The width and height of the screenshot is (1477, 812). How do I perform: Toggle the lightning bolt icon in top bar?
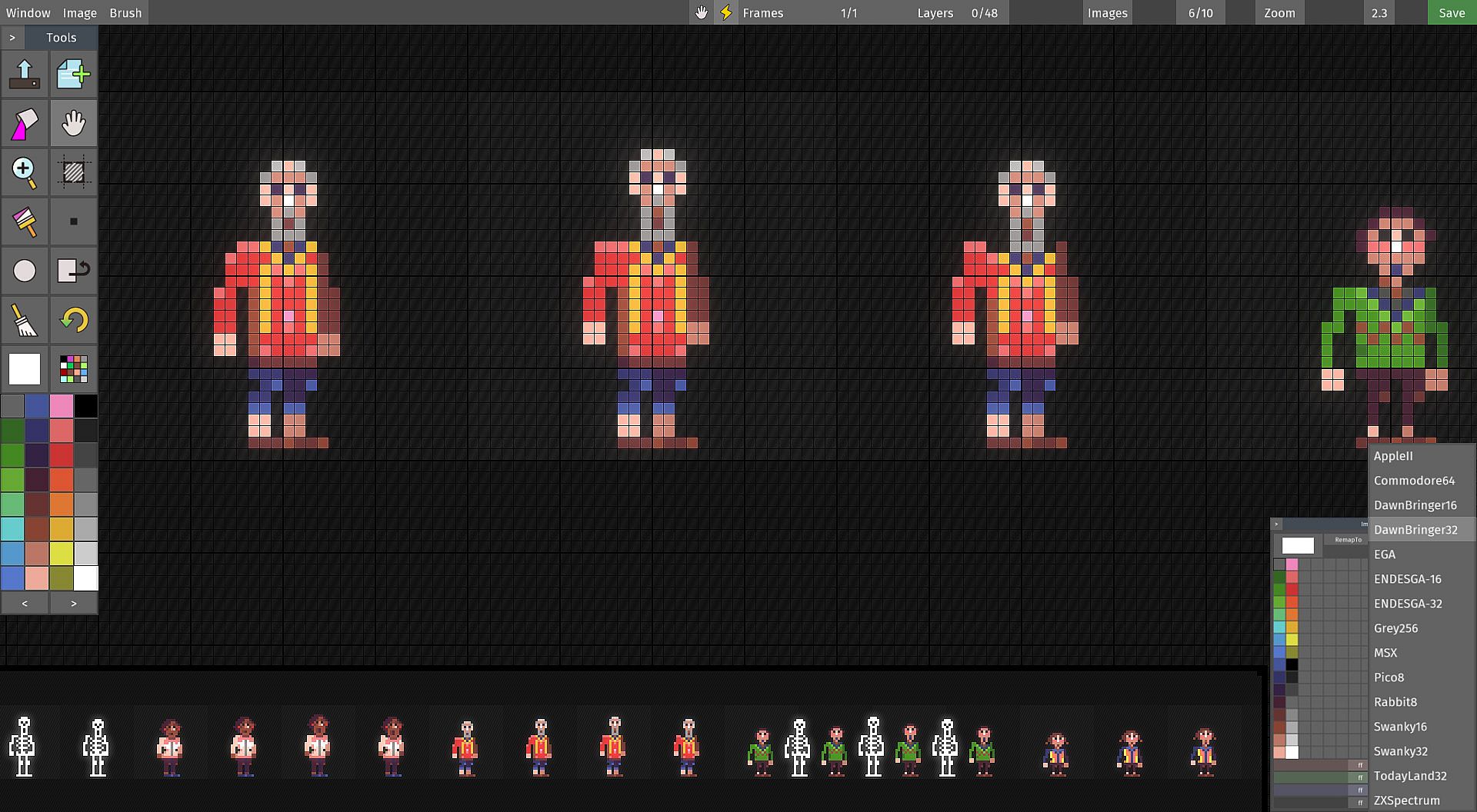725,12
